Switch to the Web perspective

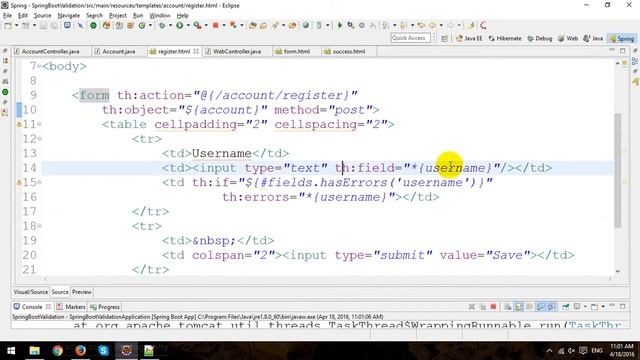point(568,38)
